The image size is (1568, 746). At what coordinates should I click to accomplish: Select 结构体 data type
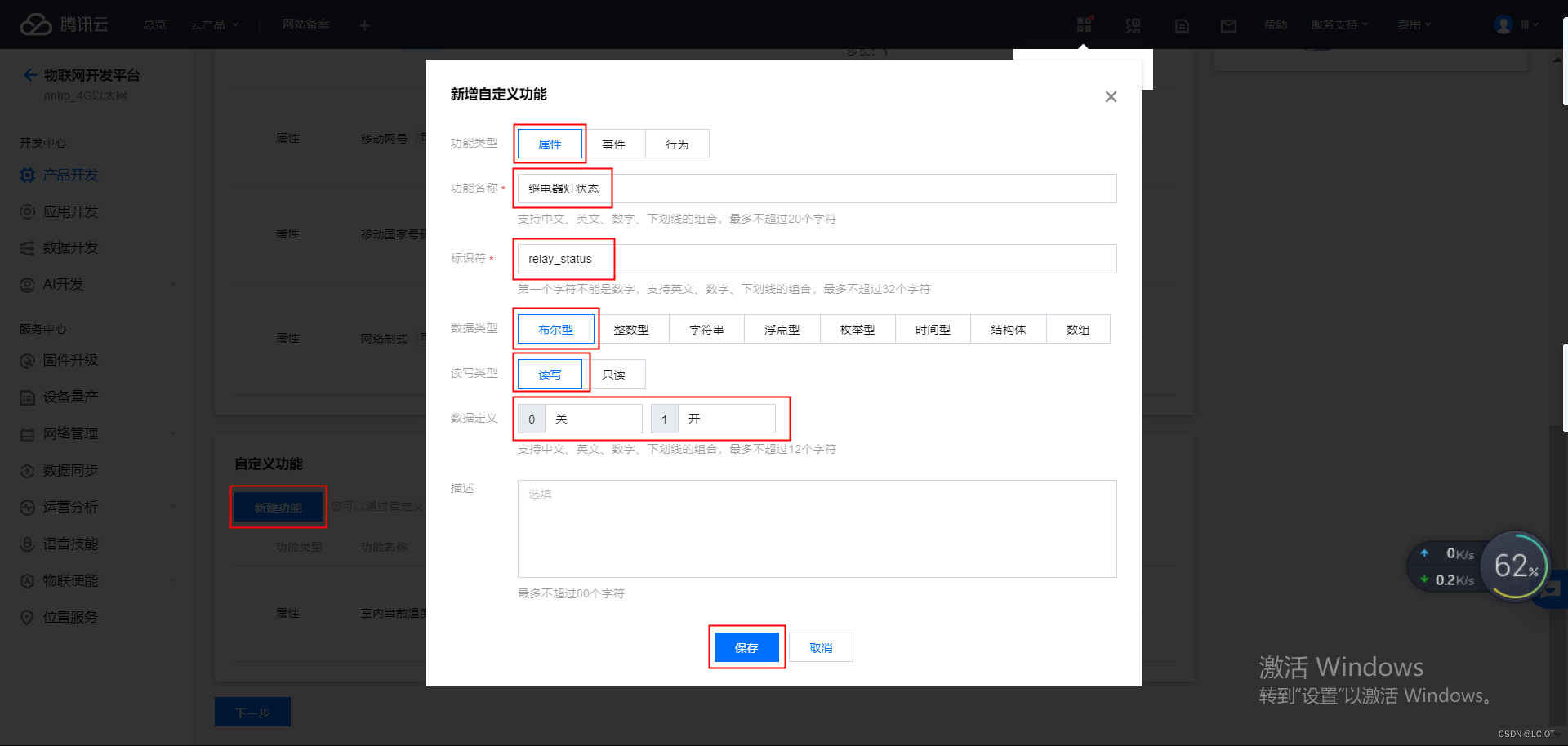tap(1009, 330)
